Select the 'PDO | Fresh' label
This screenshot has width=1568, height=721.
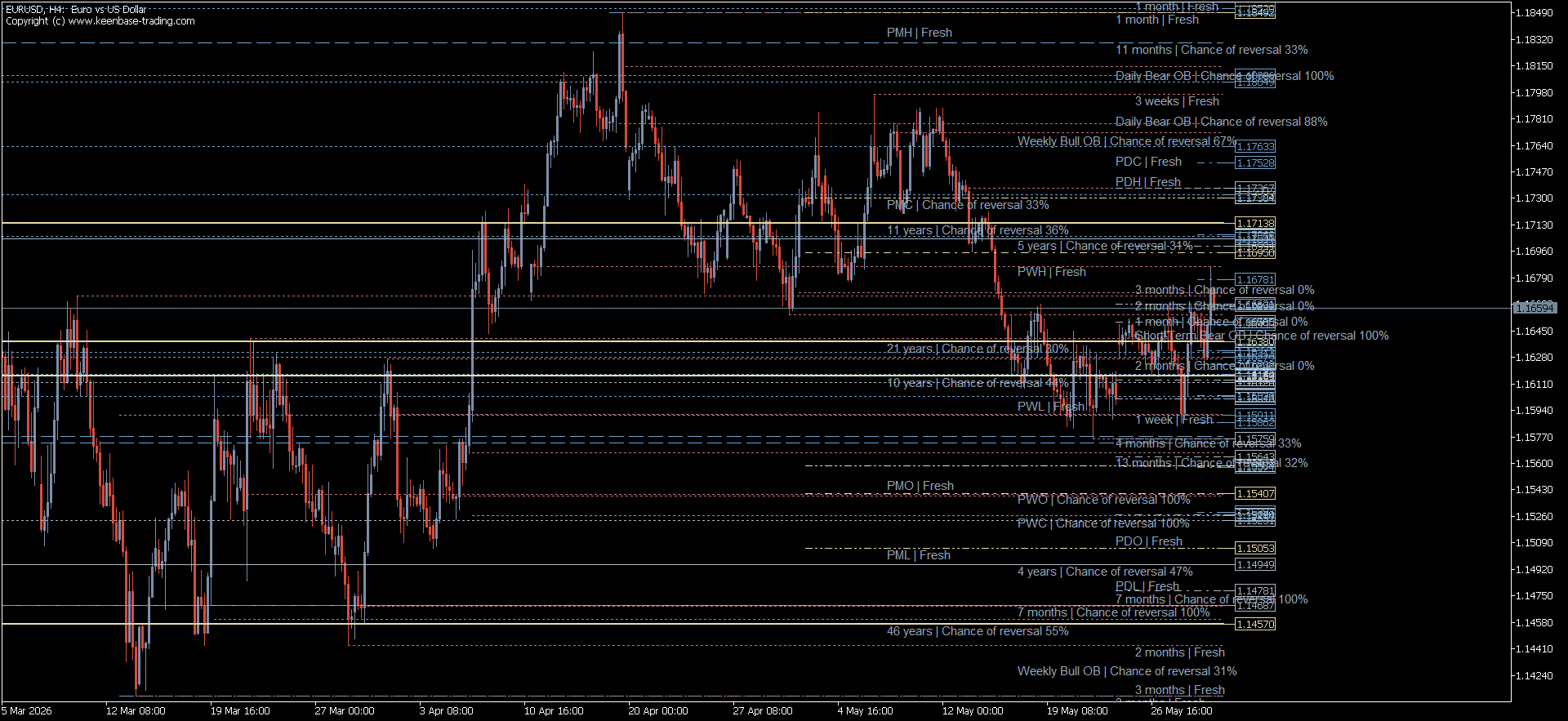click(1149, 541)
